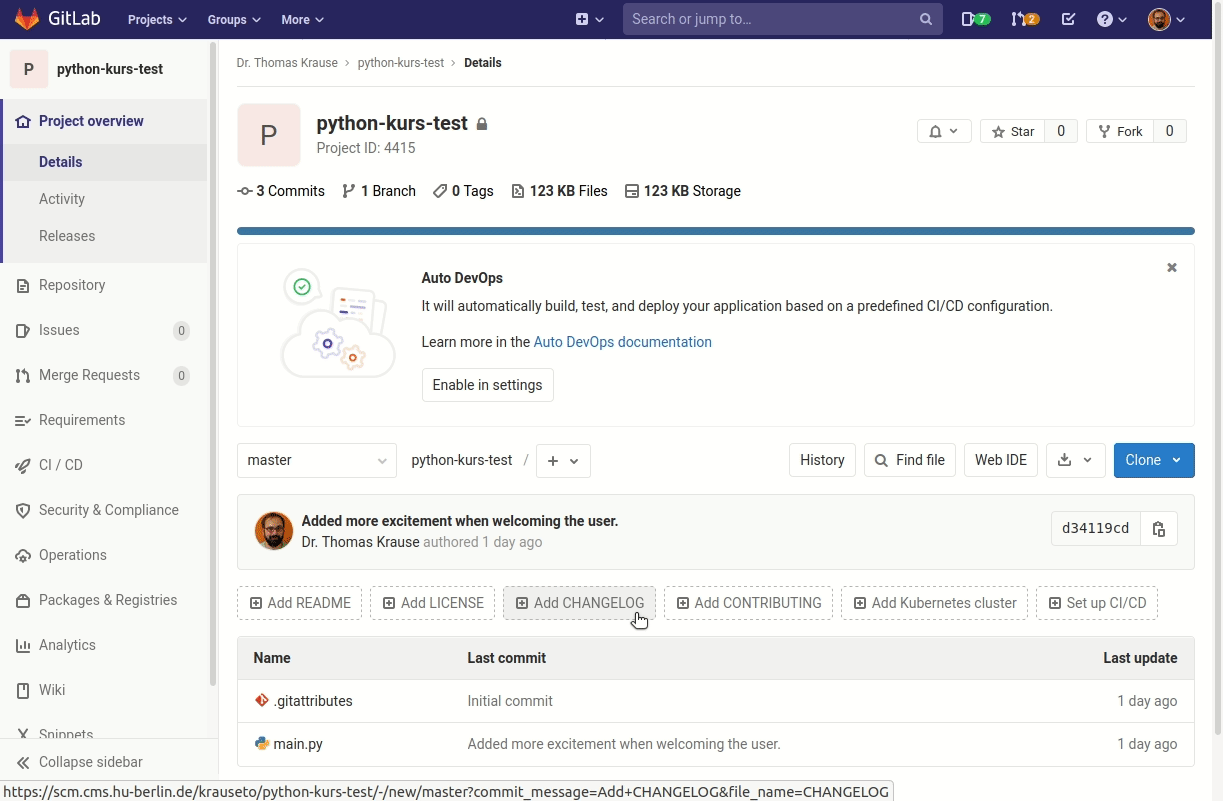Copy the commit SHA d34119cd
The height and width of the screenshot is (801, 1223).
[1159, 529]
